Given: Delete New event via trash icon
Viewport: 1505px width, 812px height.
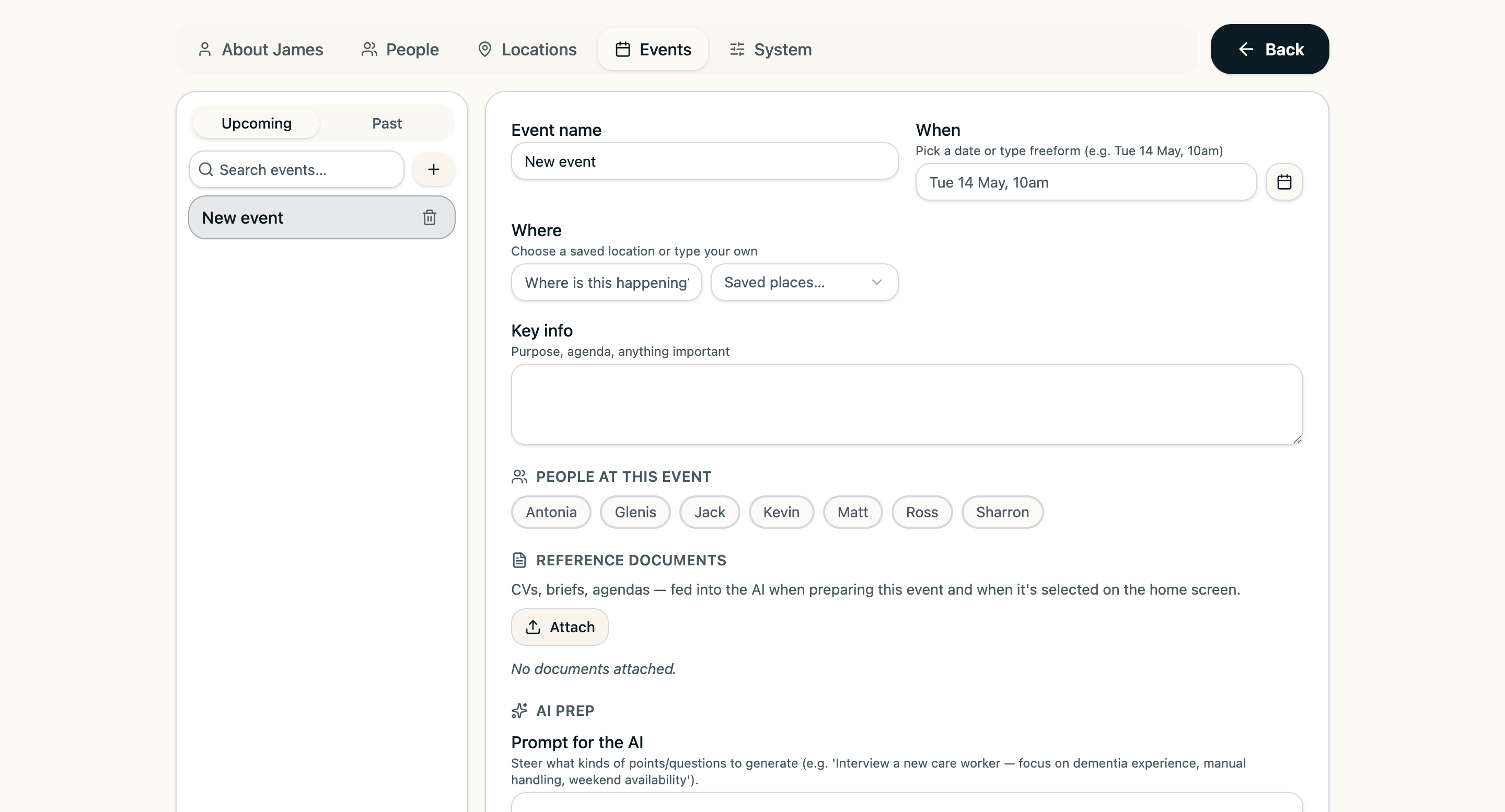Looking at the screenshot, I should click(430, 217).
